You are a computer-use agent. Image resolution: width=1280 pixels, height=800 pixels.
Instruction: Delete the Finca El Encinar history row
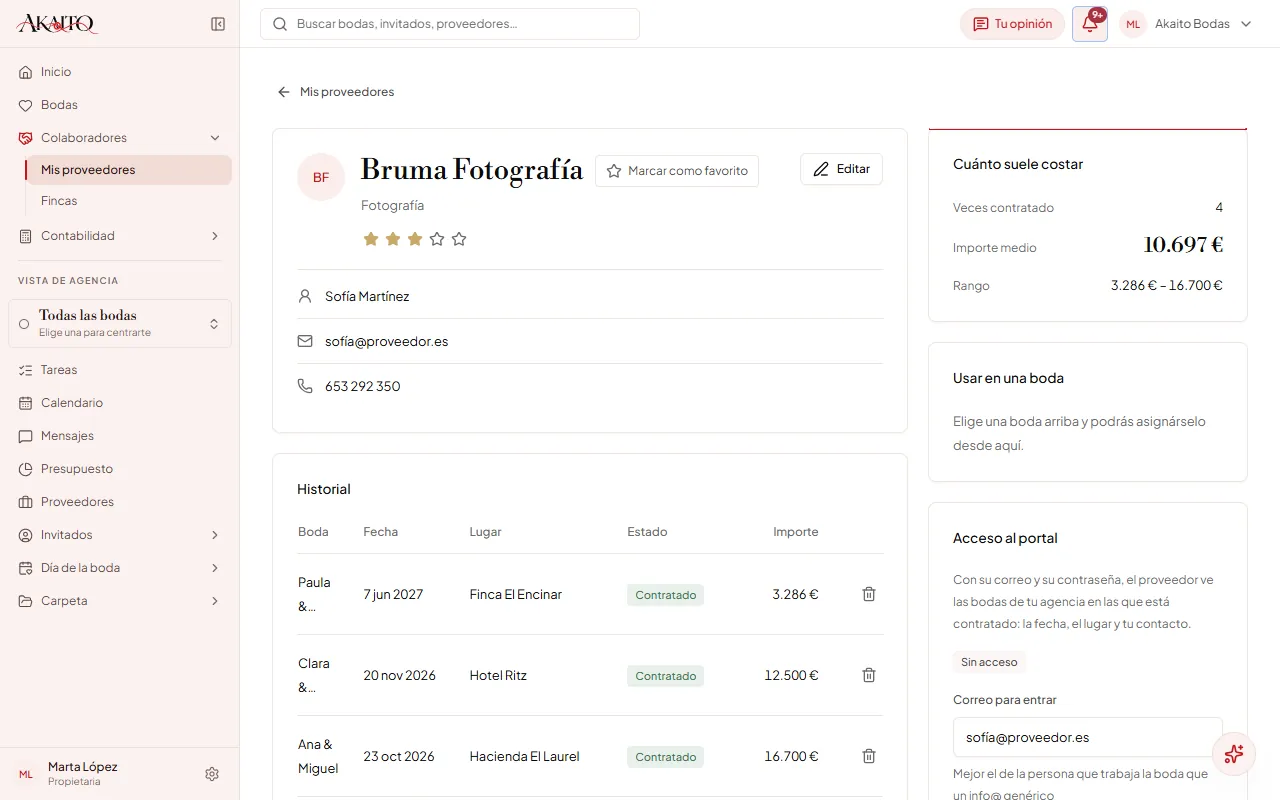click(x=869, y=594)
